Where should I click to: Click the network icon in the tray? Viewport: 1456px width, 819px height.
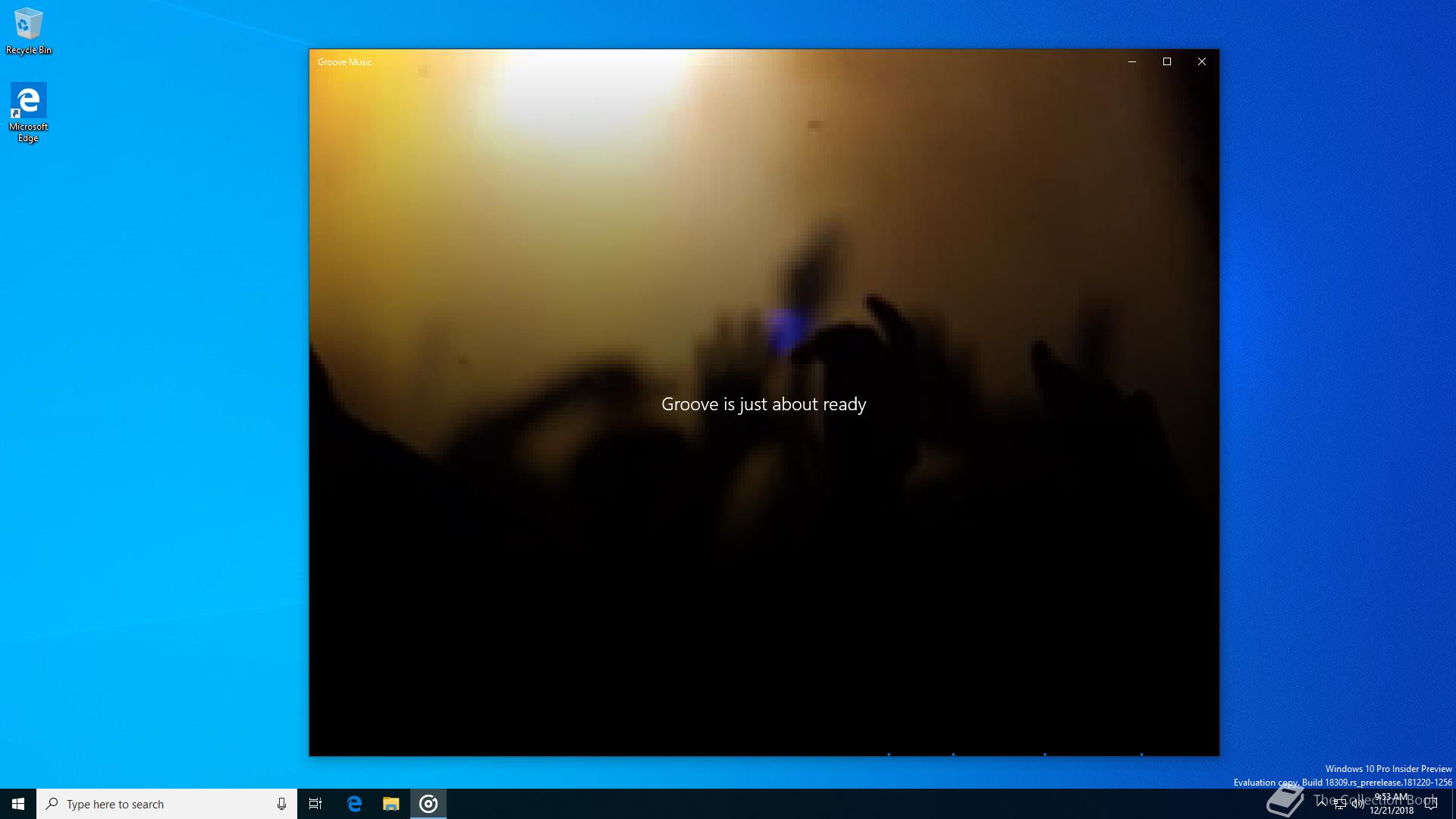click(1340, 804)
